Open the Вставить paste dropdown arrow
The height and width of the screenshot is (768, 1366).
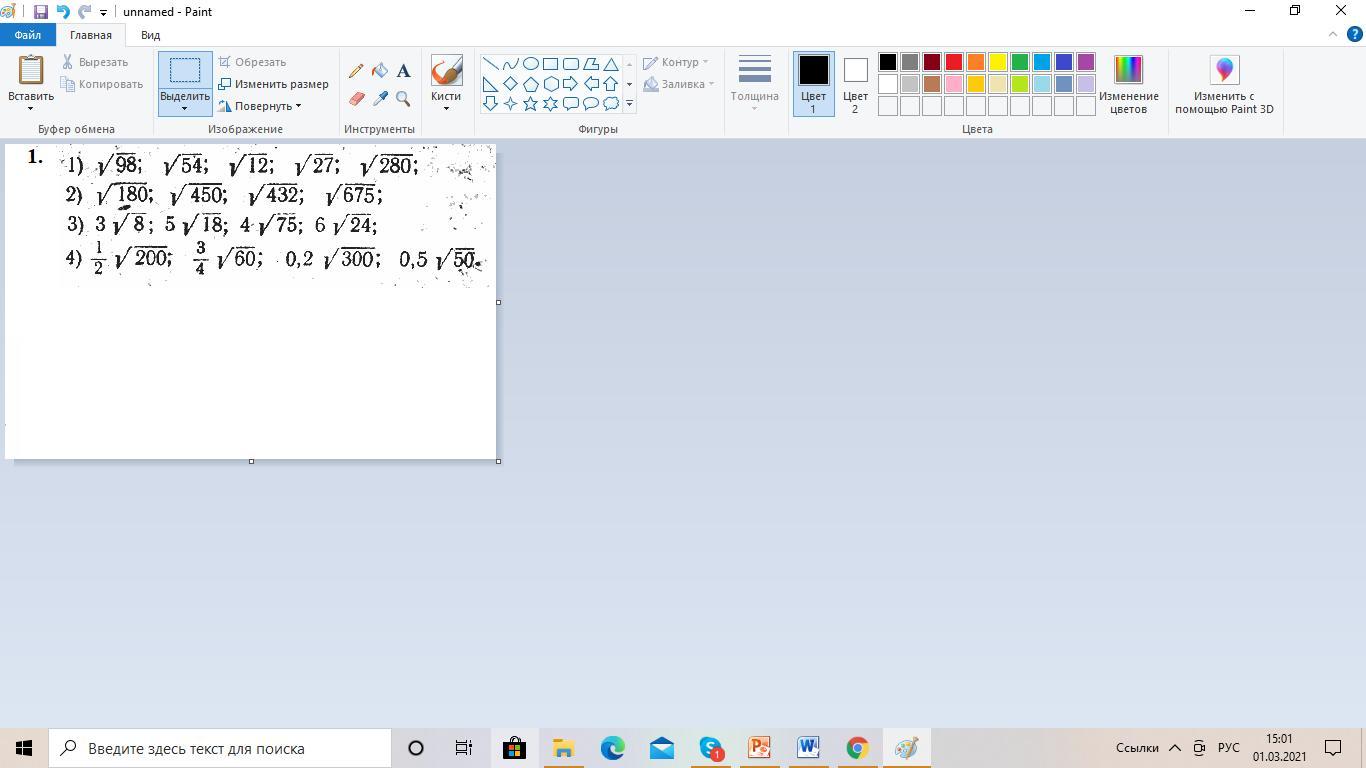coord(30,108)
